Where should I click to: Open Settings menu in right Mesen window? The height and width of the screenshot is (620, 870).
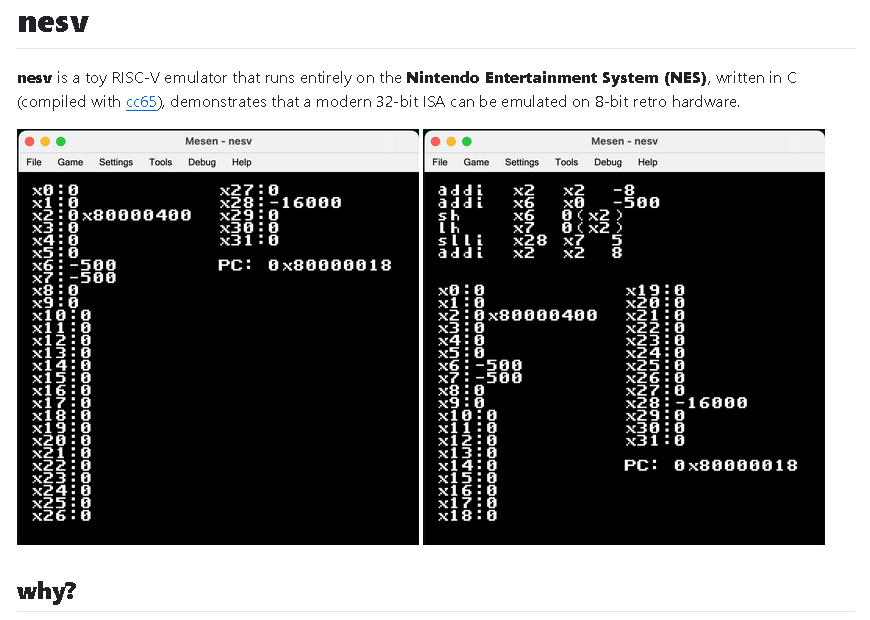click(x=522, y=162)
